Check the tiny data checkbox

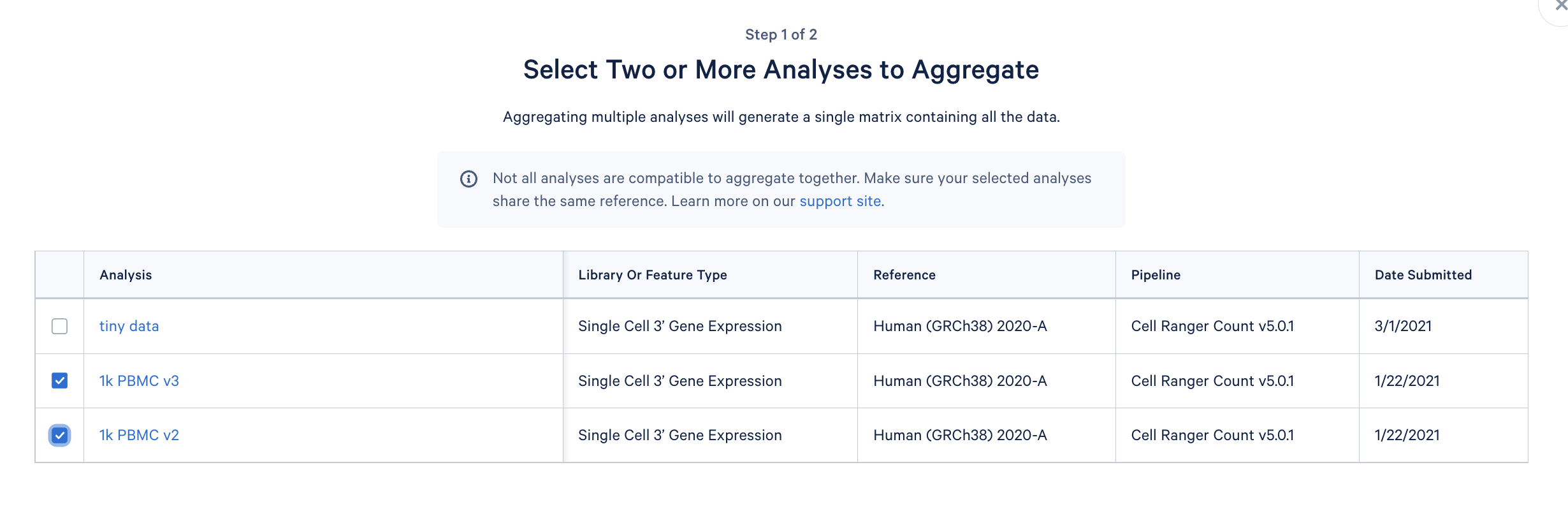click(x=59, y=326)
